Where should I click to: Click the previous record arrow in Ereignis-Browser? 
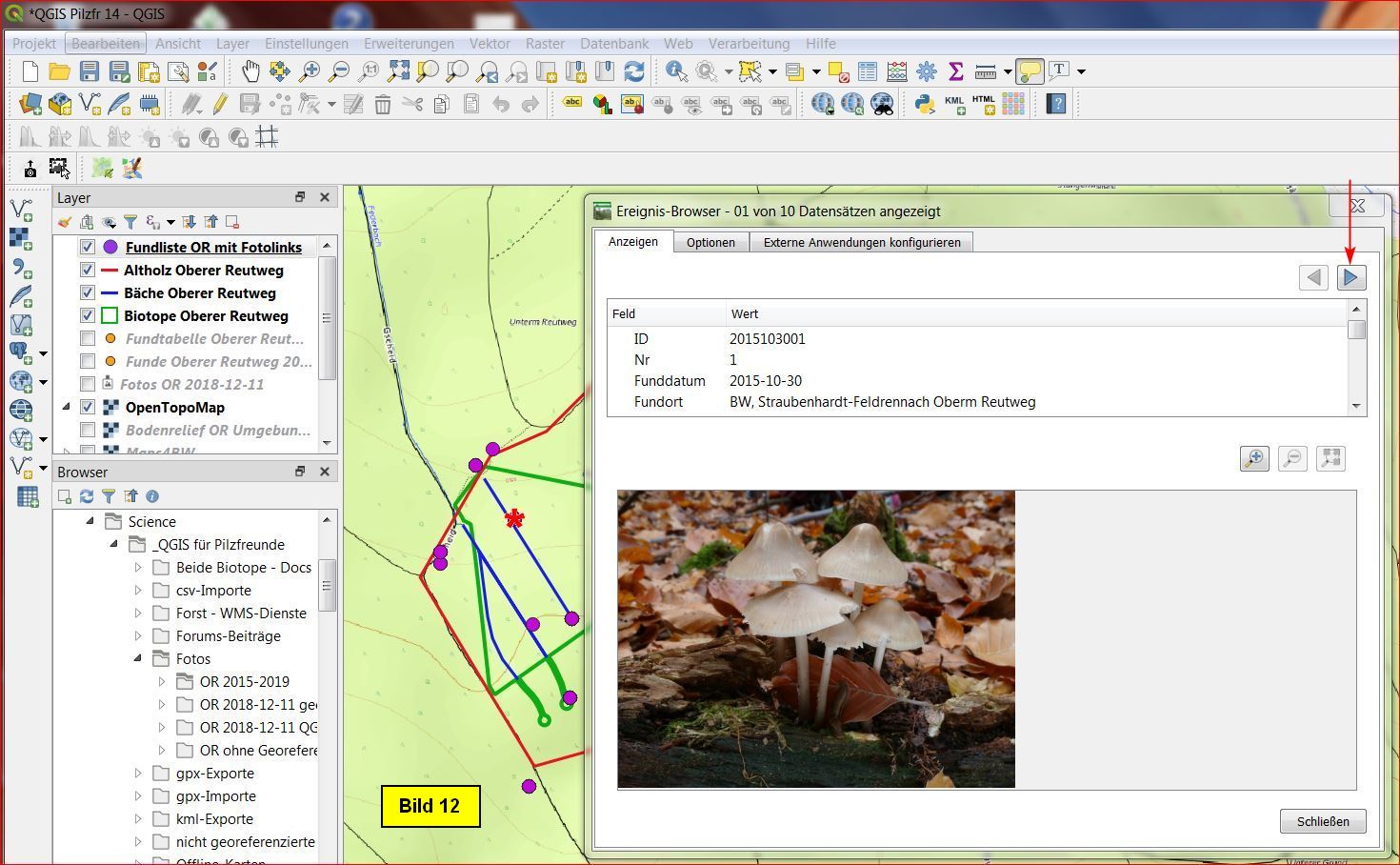pyautogui.click(x=1313, y=277)
